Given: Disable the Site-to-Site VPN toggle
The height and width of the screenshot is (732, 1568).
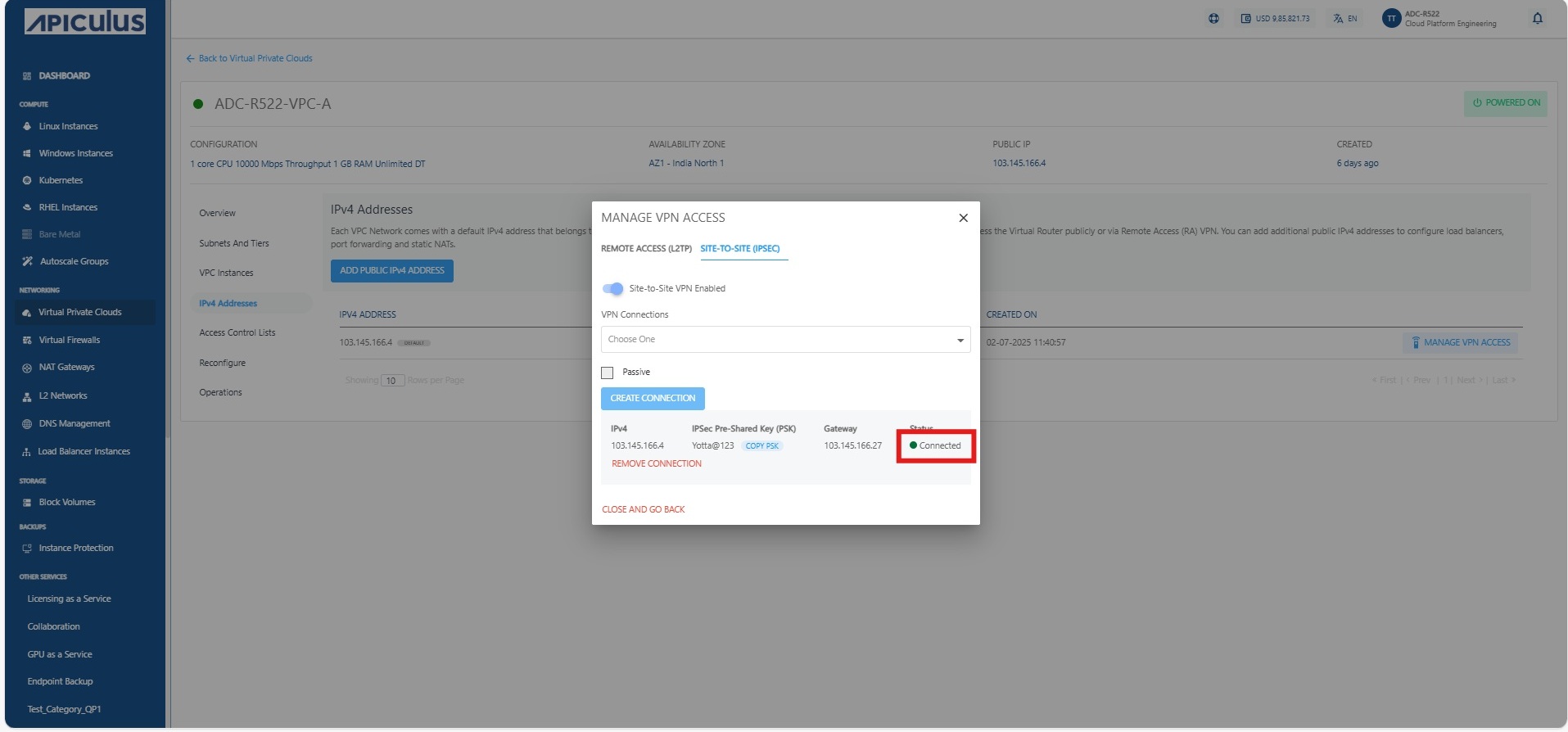Looking at the screenshot, I should (x=612, y=288).
